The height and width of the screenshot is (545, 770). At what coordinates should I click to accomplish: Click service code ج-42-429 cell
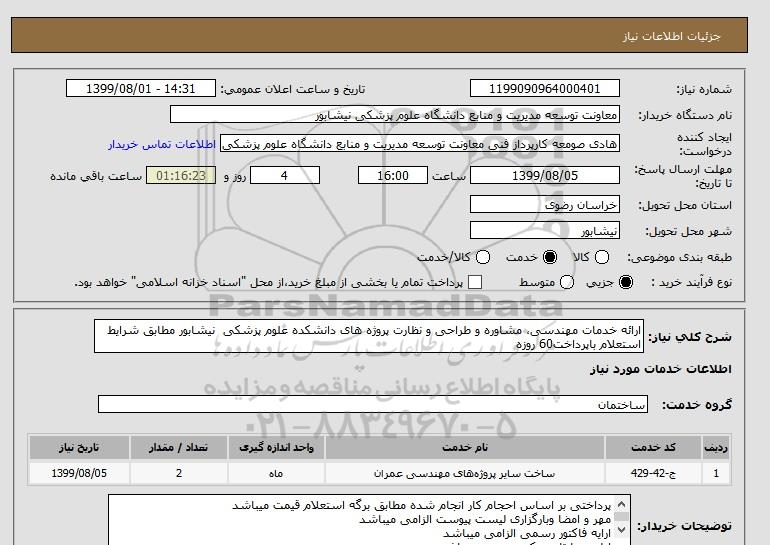pyautogui.click(x=653, y=473)
